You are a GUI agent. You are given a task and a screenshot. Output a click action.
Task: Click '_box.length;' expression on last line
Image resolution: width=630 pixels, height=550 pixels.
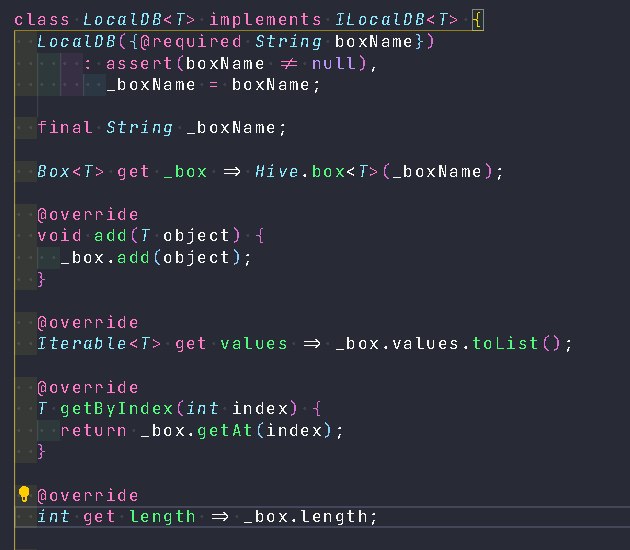pos(310,517)
